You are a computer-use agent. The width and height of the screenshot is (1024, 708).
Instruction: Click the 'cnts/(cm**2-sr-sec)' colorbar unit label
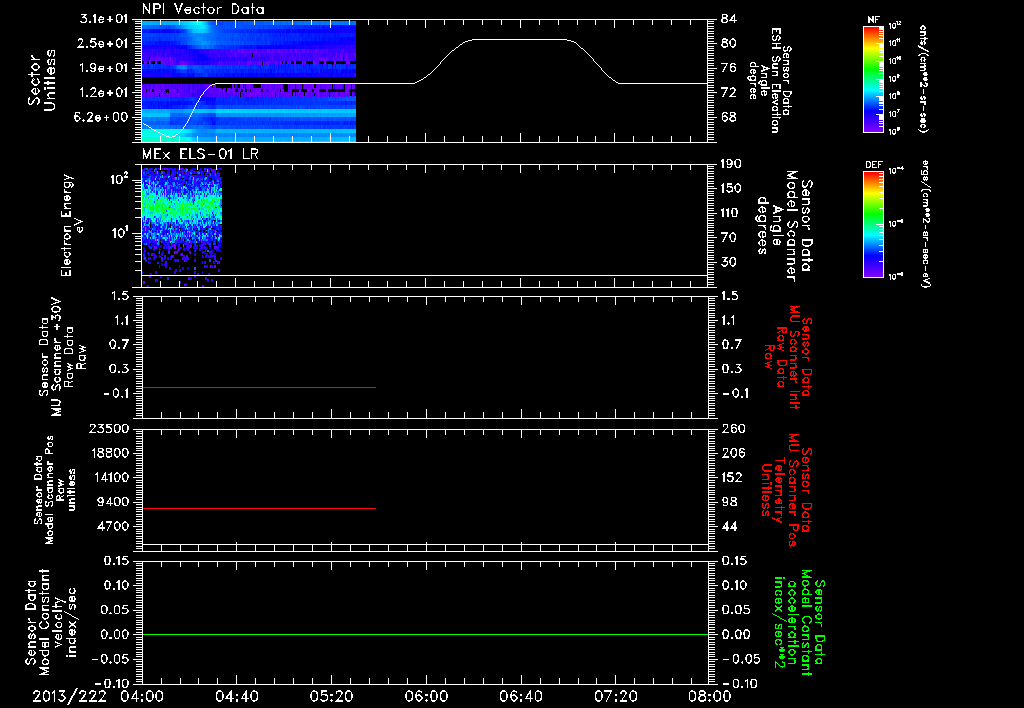tap(923, 78)
